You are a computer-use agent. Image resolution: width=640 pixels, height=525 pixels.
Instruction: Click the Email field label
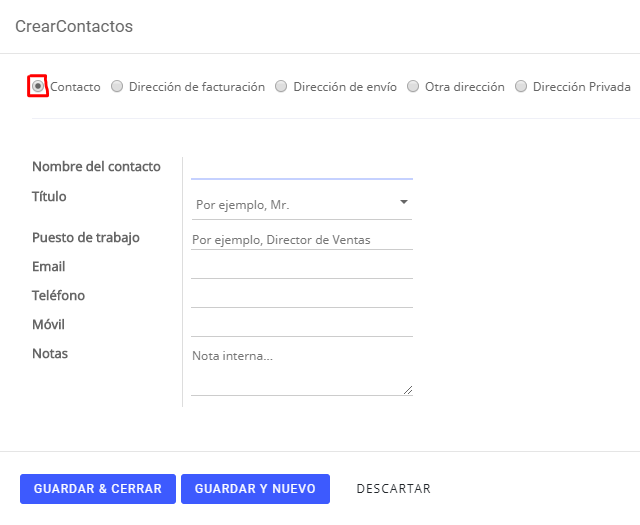pos(49,267)
